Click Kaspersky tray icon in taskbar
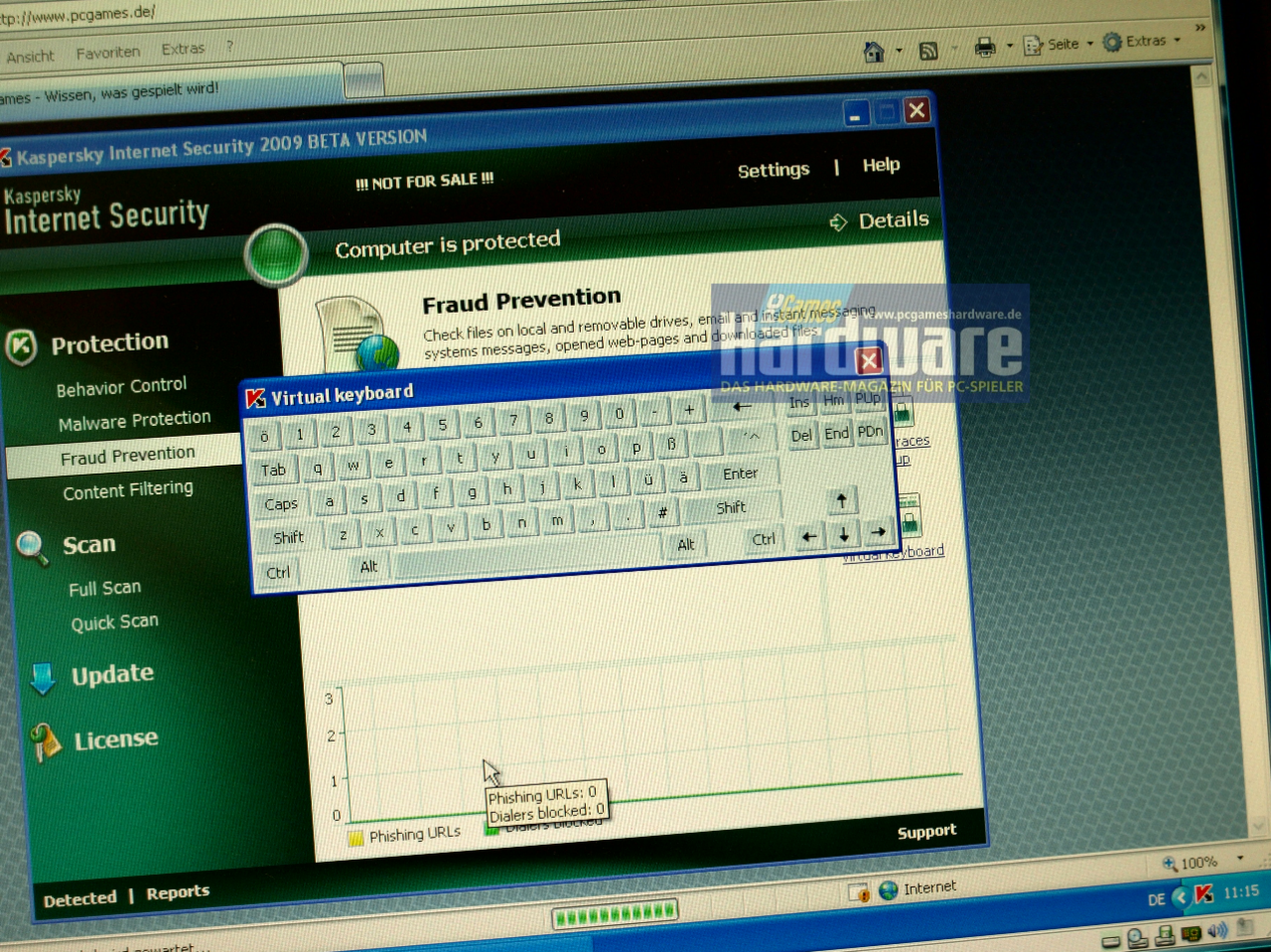The width and height of the screenshot is (1271, 952). tap(1203, 894)
